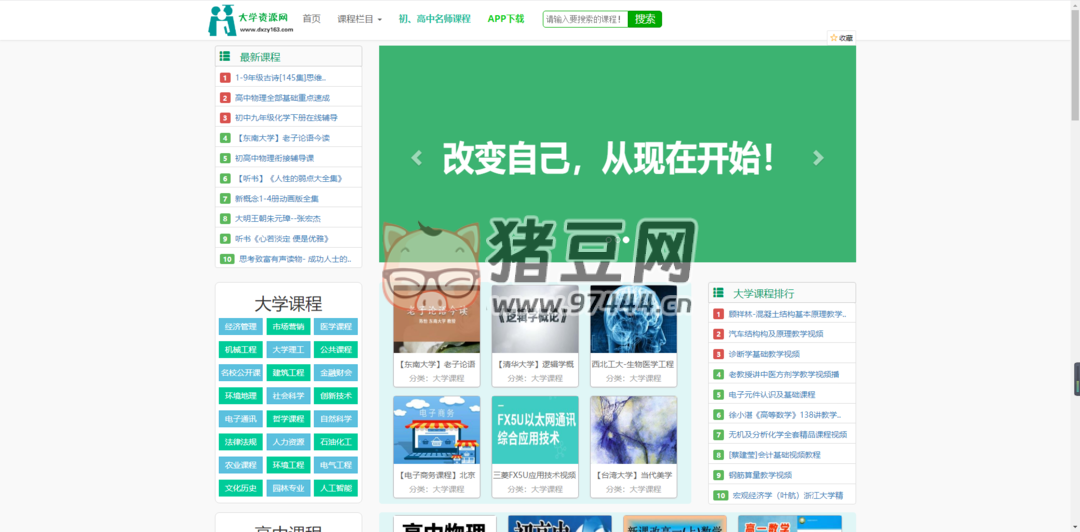
Task: Open the 【清华大学】逻辑学概 course thumbnail
Action: click(535, 319)
